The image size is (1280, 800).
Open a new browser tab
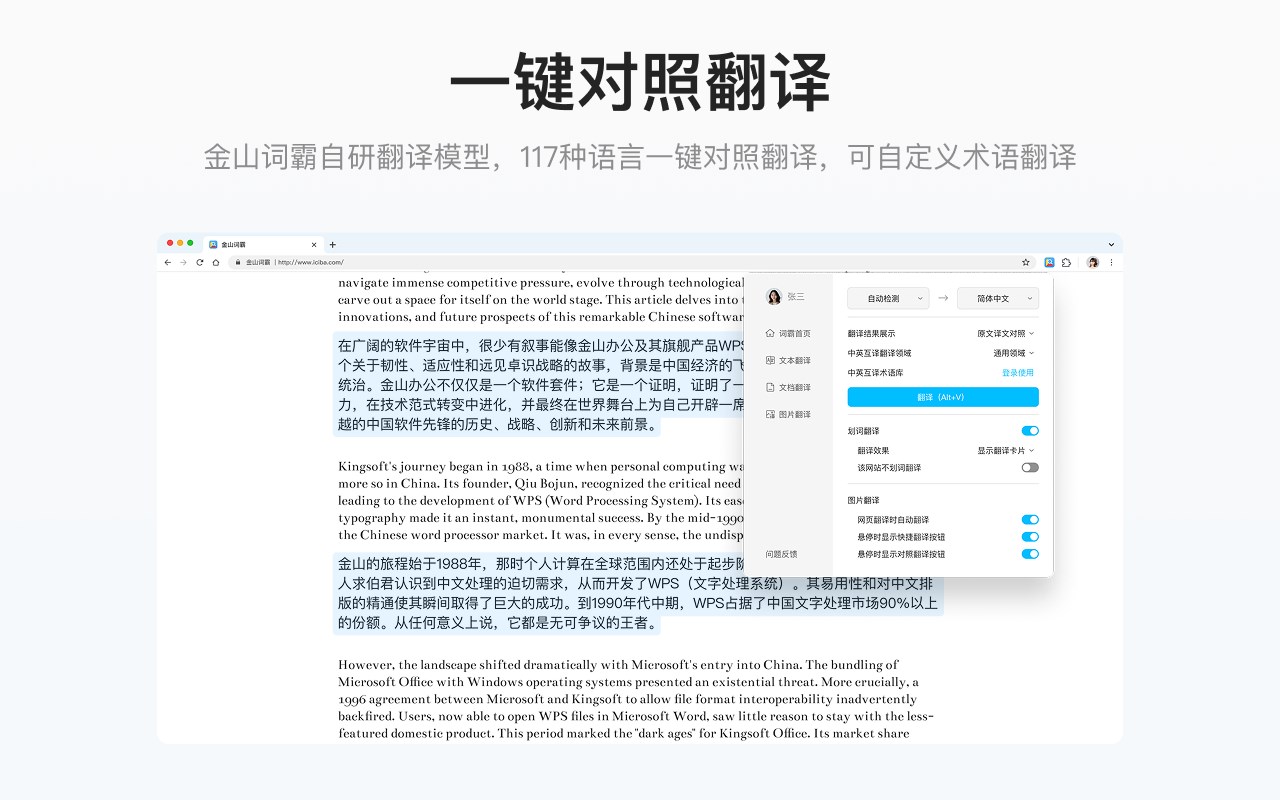[332, 244]
